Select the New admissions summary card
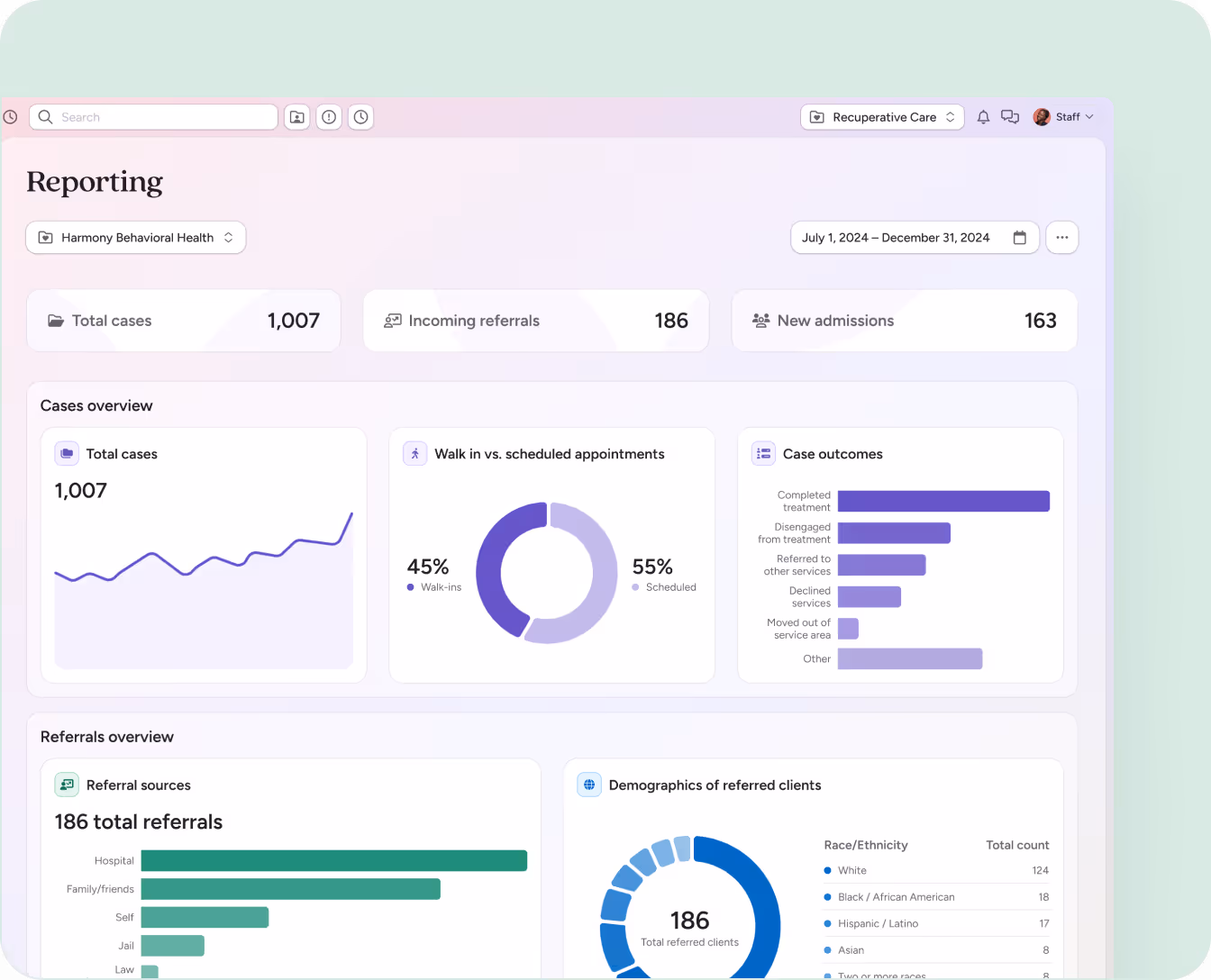Screen dimensions: 1211x980 [x=904, y=321]
